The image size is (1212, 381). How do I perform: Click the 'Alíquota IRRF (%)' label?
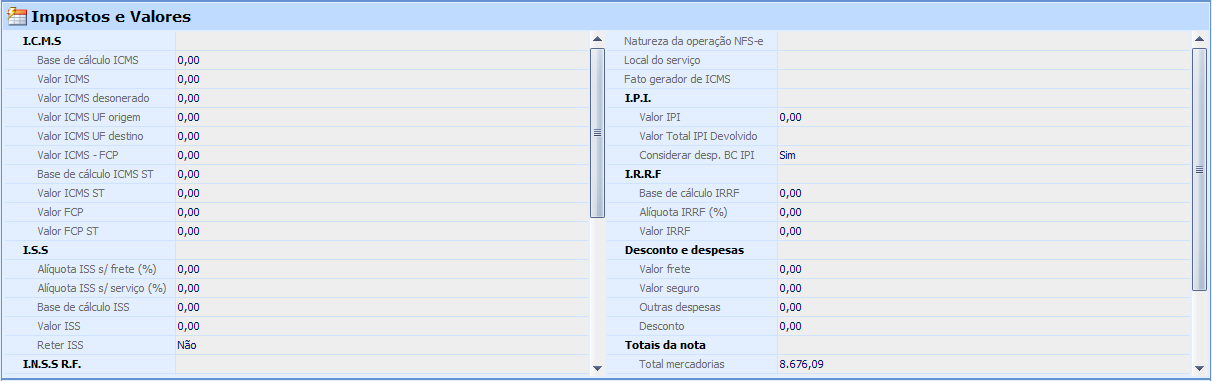click(x=682, y=212)
